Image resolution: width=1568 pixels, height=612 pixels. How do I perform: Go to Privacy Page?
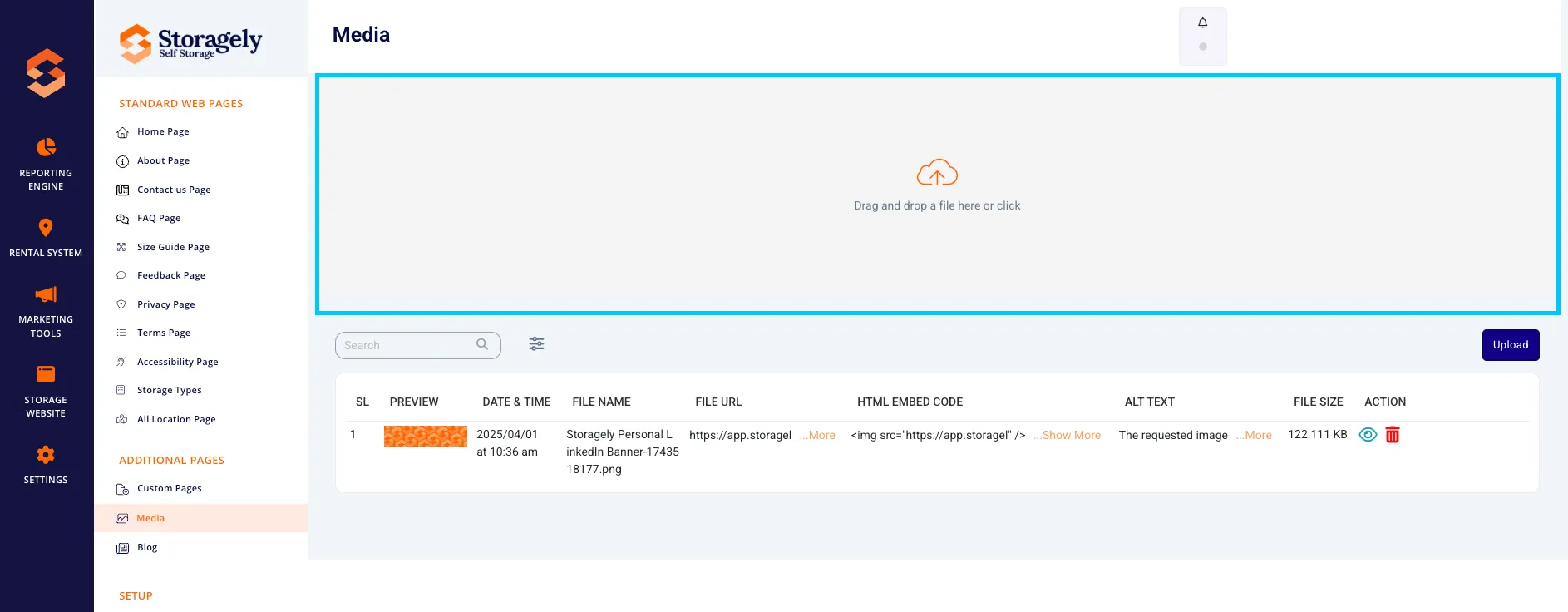click(x=166, y=304)
